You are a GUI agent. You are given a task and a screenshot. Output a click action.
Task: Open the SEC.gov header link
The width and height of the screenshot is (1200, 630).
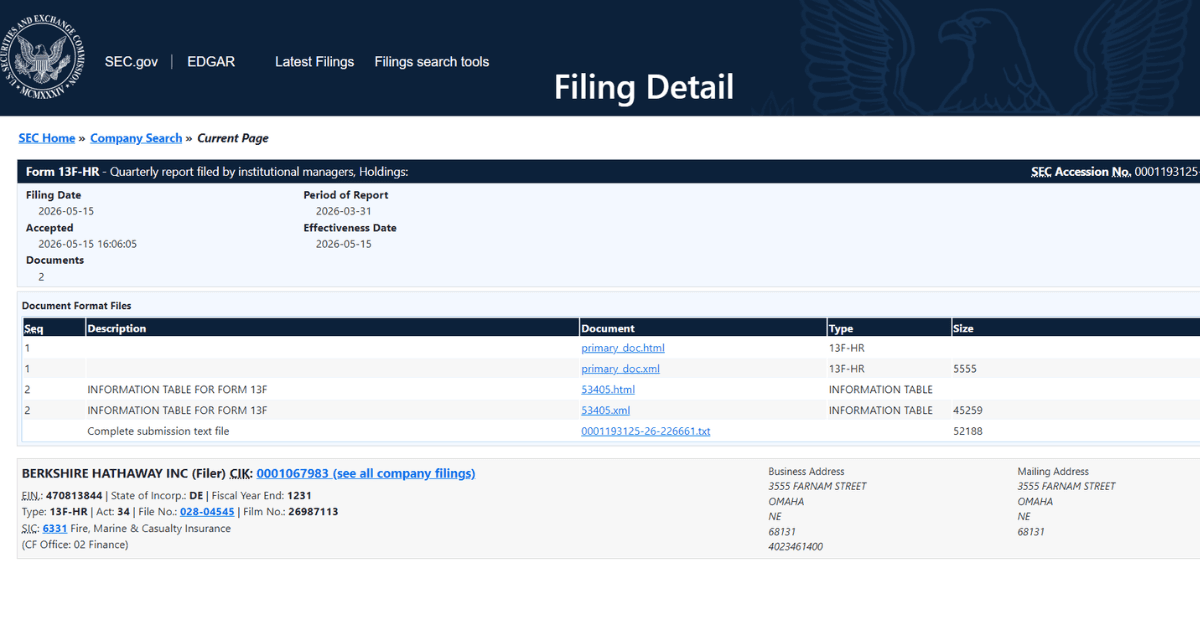pyautogui.click(x=131, y=62)
